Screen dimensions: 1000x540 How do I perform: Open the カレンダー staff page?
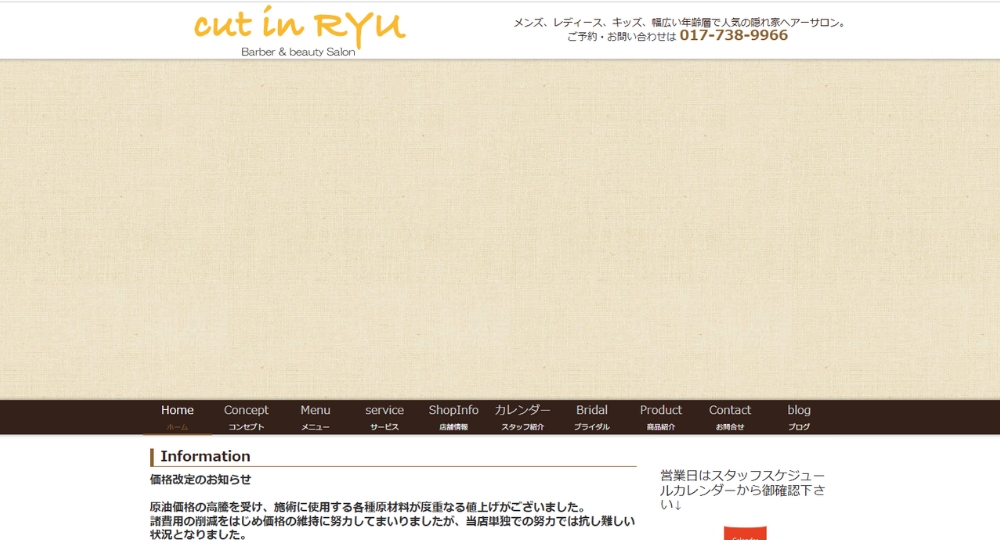coord(522,416)
